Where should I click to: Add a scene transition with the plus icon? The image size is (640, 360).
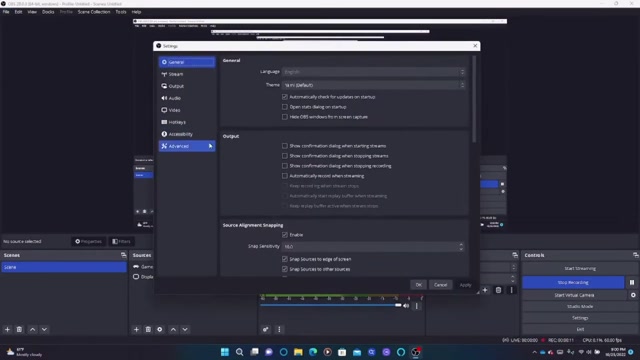(x=485, y=290)
